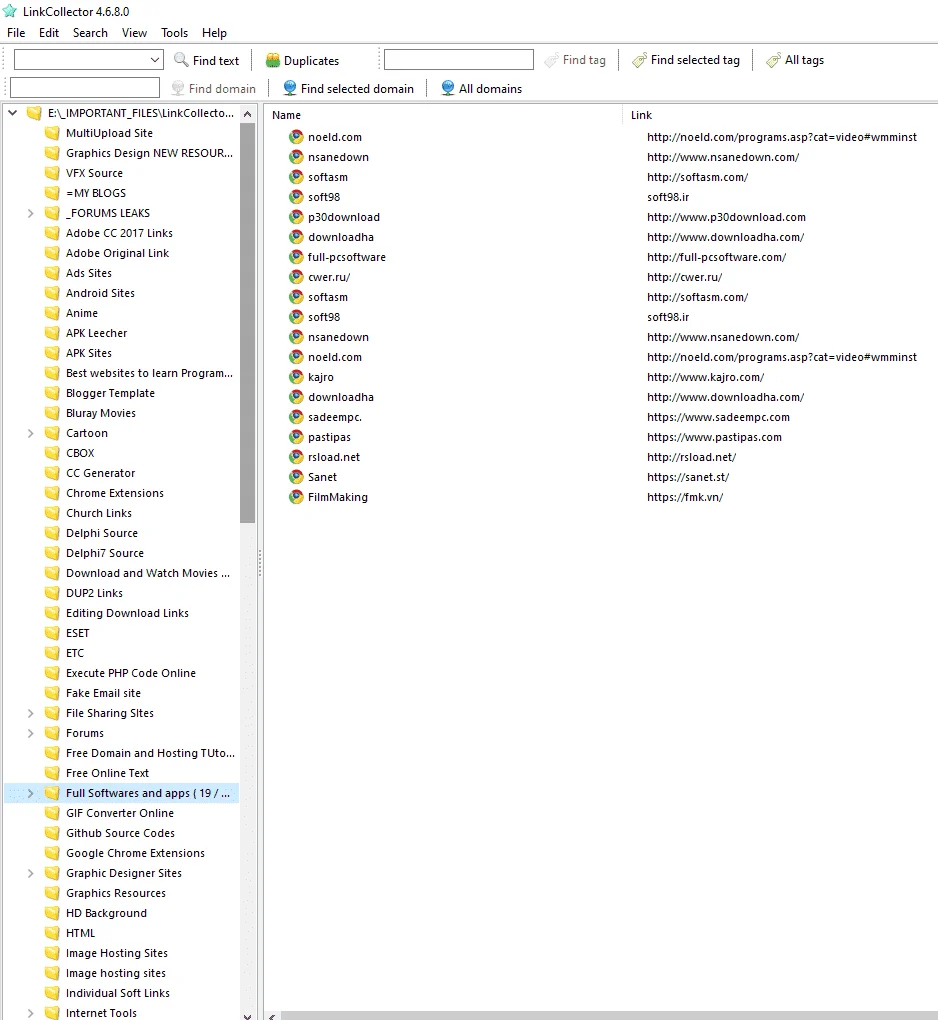Click the Find text magnifier button
The image size is (938, 1020).
[206, 60]
